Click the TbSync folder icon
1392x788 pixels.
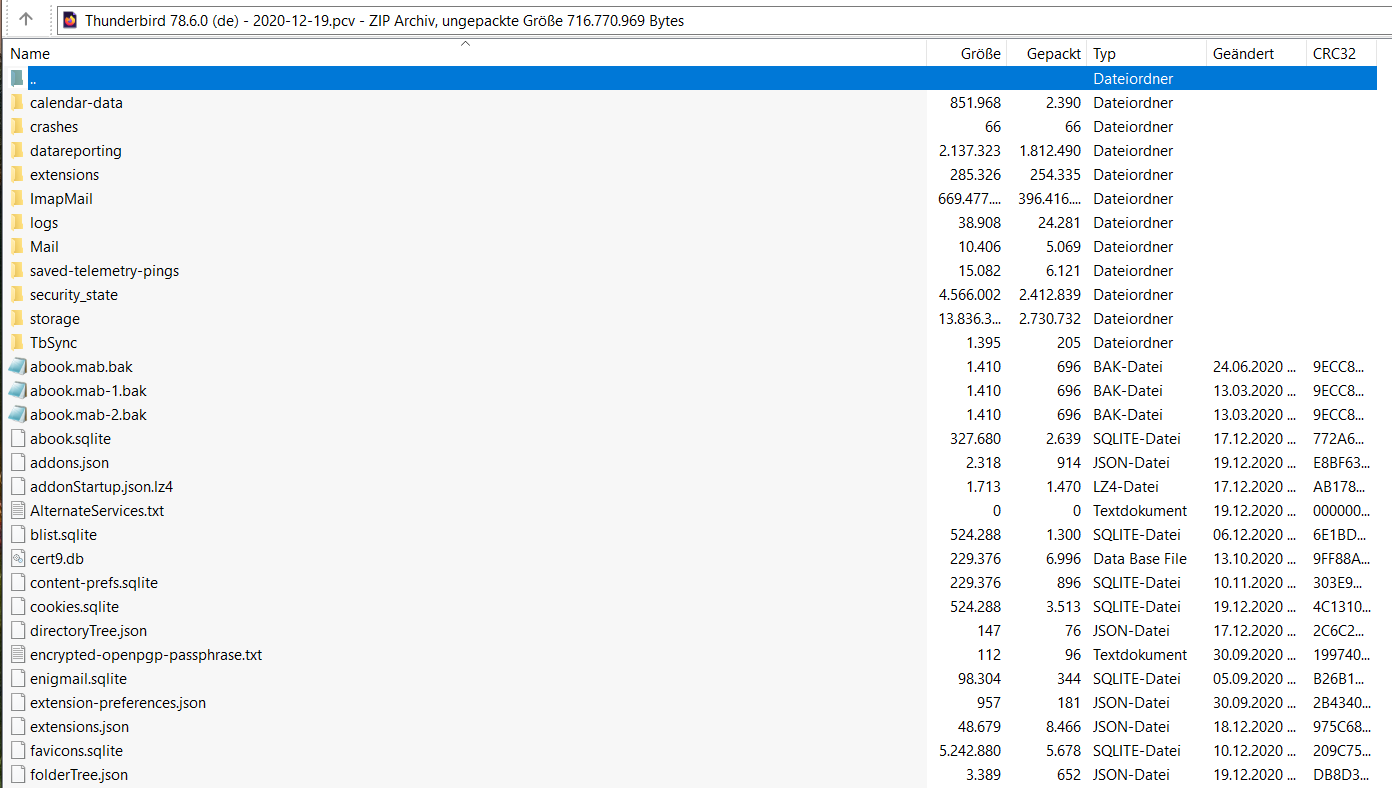click(17, 343)
